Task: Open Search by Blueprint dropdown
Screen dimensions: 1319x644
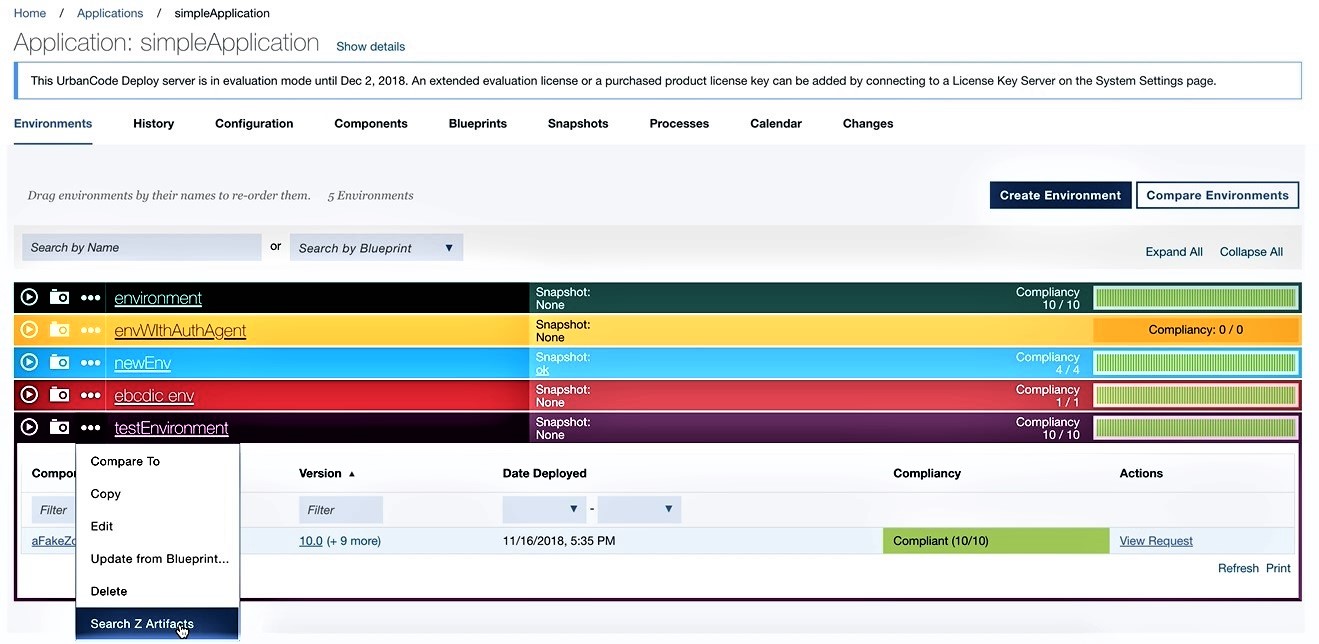Action: coord(376,248)
